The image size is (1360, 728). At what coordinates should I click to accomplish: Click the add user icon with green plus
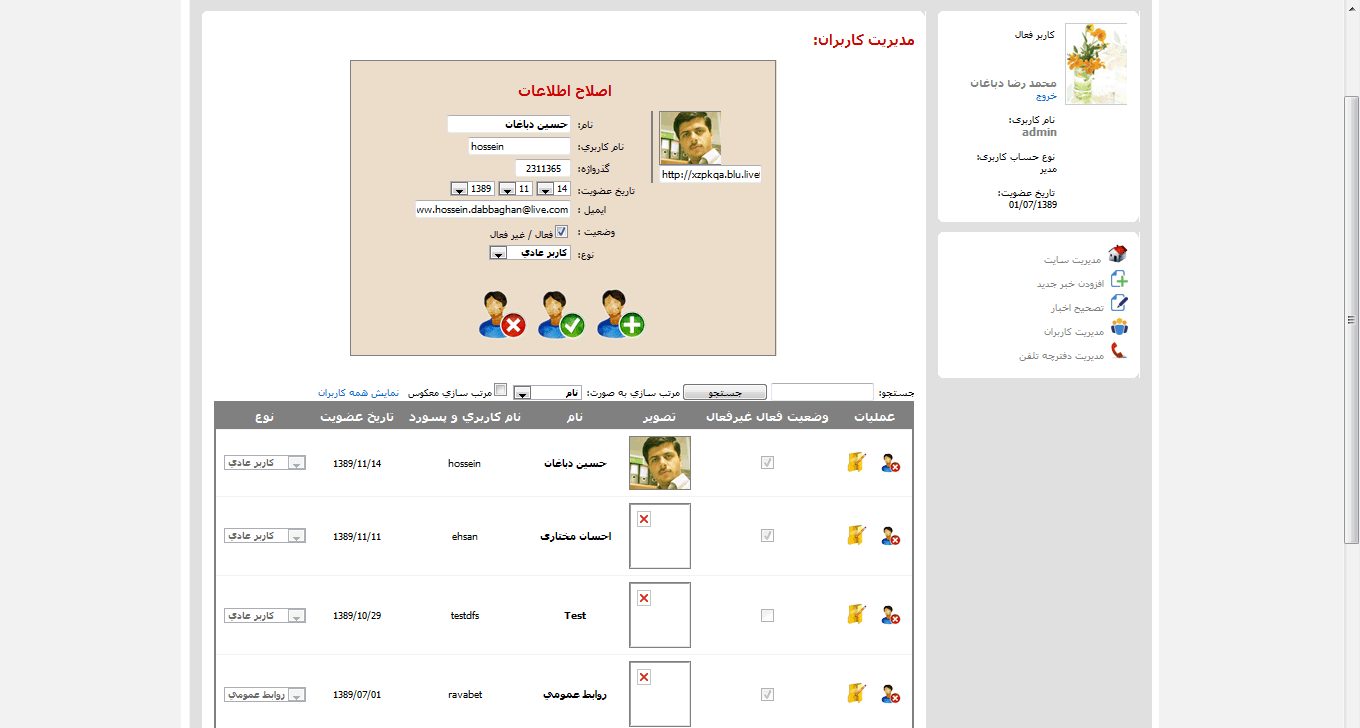pyautogui.click(x=620, y=314)
